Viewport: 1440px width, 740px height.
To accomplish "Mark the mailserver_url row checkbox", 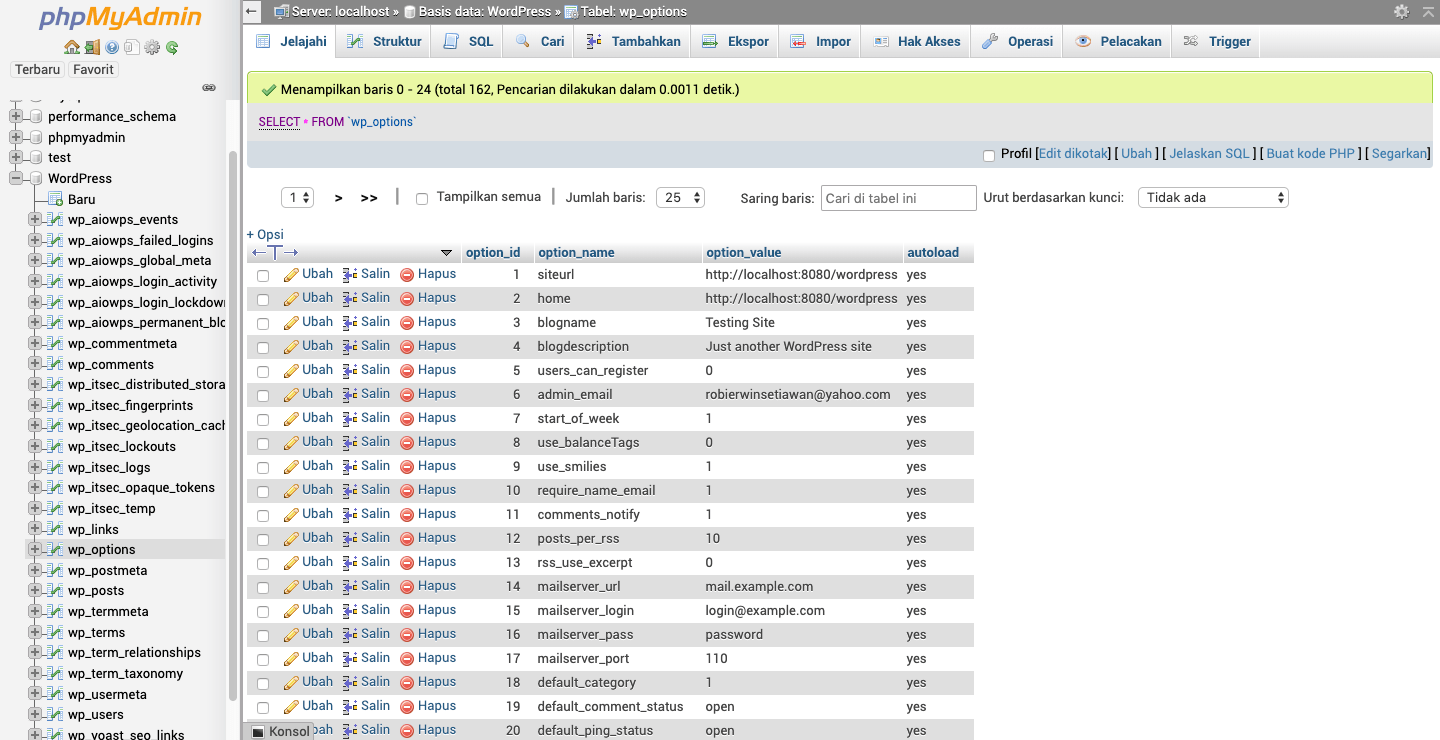I will [263, 587].
